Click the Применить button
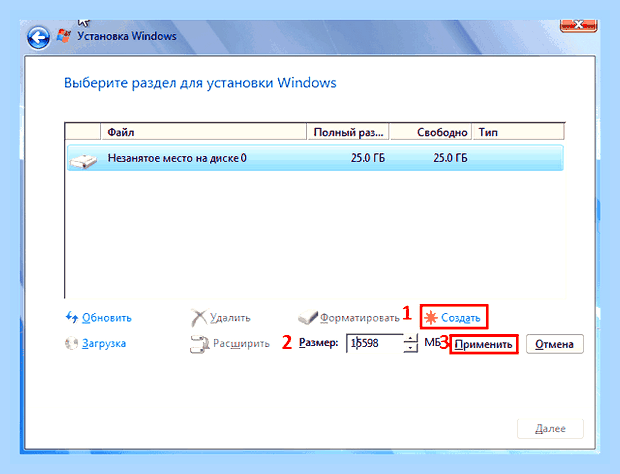Screen dimensions: 620x474 coord(484,344)
